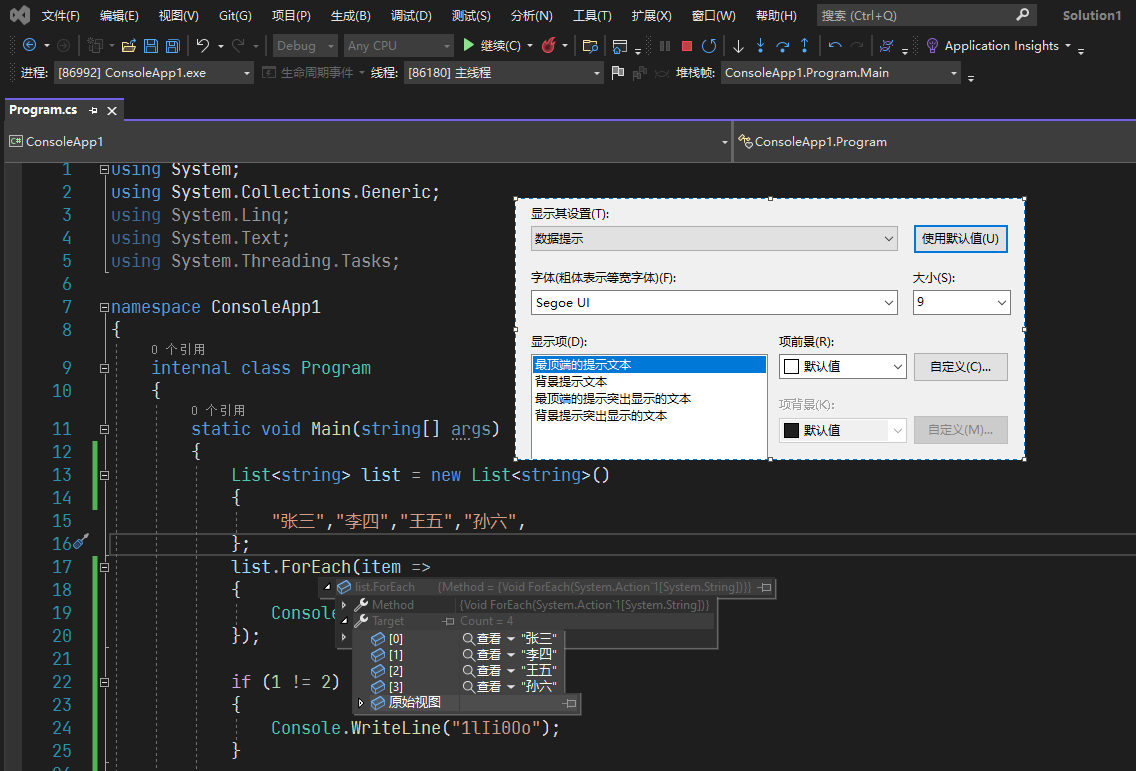Viewport: 1136px width, 771px height.
Task: Click the 使用默认值(U) button
Action: tap(959, 239)
